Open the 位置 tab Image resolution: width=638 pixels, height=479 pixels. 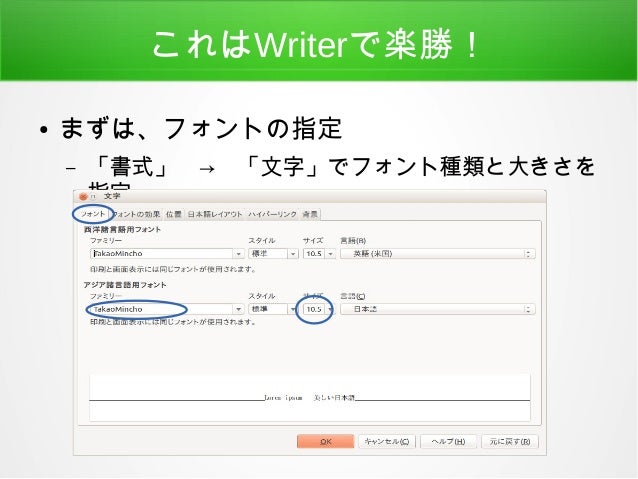click(174, 214)
